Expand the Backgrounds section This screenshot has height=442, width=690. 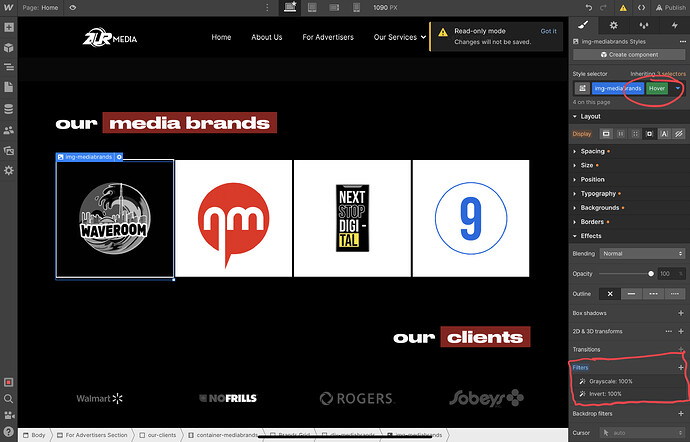(629, 208)
